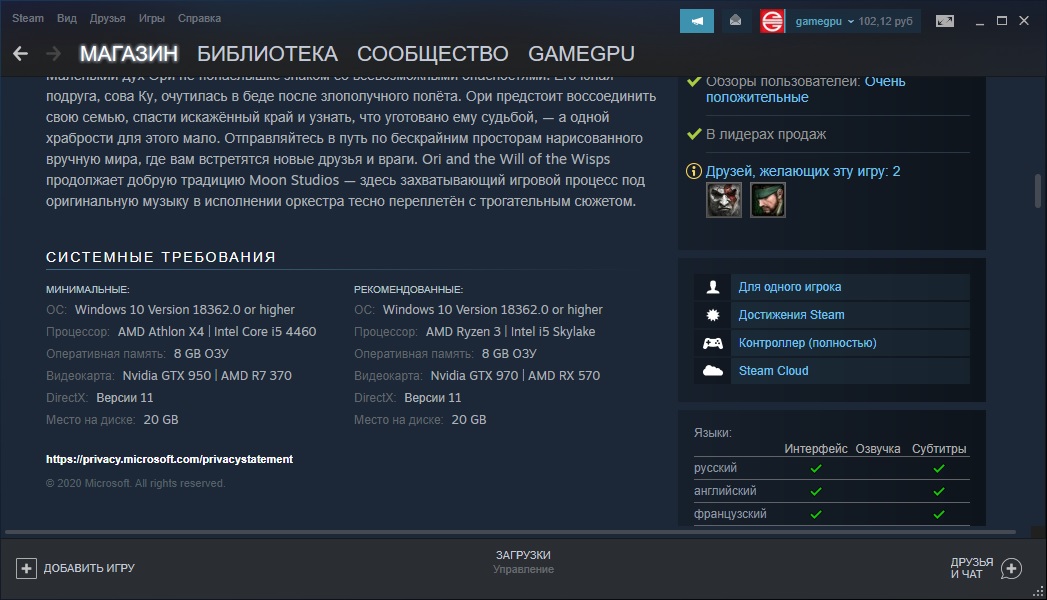Click the window resize grip corner
The image size is (1047, 600).
pyautogui.click(x=1038, y=591)
